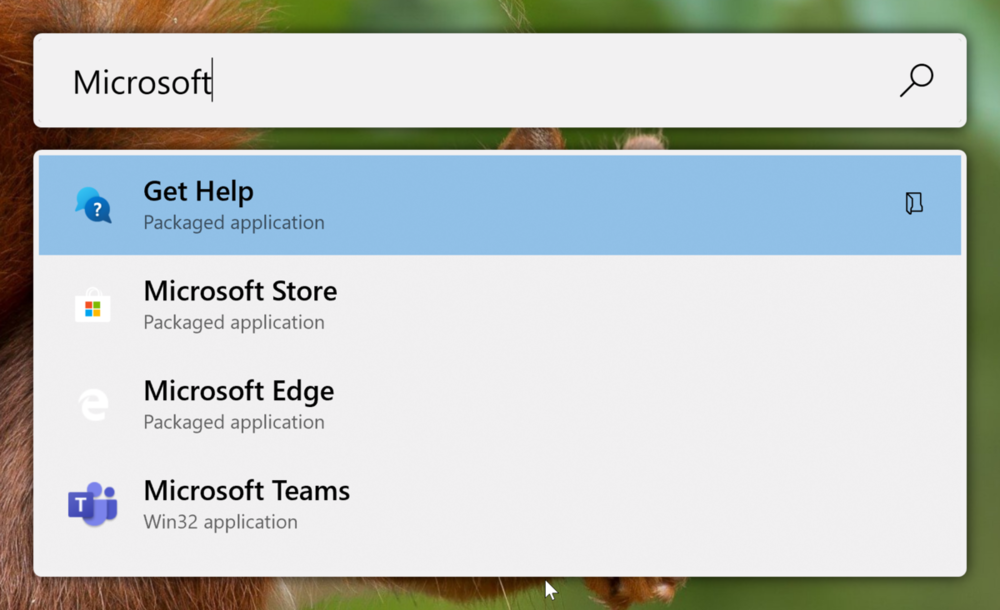Open containing folder icon on Get Help row
The width and height of the screenshot is (1000, 610).
pyautogui.click(x=914, y=204)
